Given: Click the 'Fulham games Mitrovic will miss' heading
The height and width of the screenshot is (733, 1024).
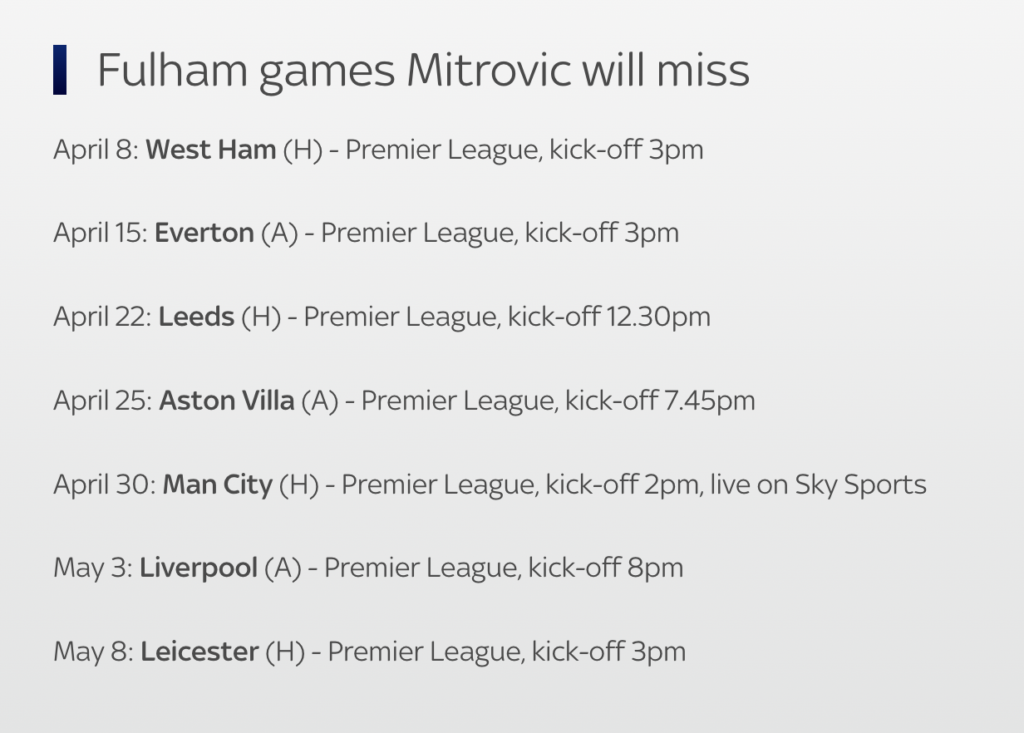Looking at the screenshot, I should tap(423, 71).
